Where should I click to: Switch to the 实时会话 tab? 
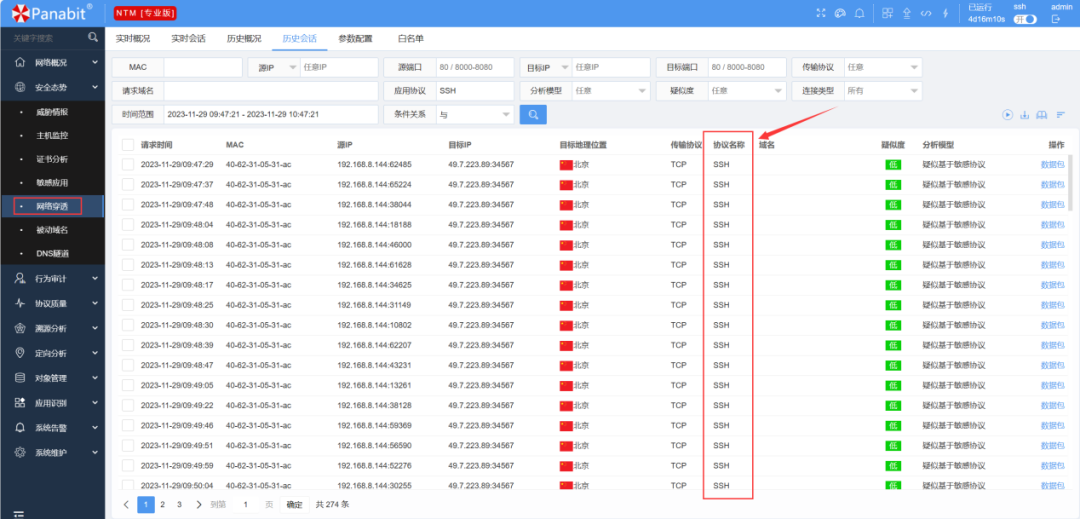pyautogui.click(x=188, y=39)
